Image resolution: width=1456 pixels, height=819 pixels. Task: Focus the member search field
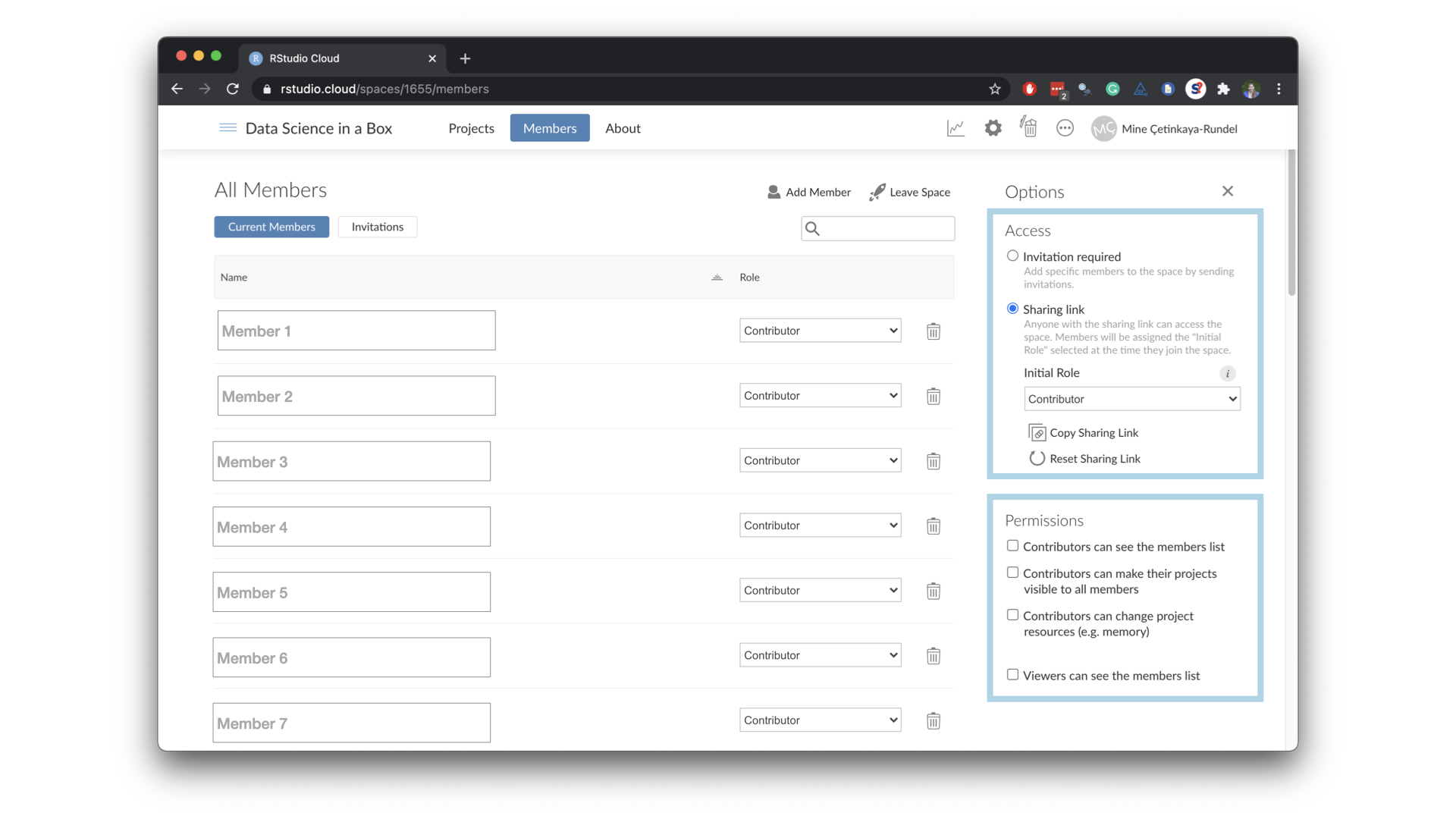pyautogui.click(x=877, y=228)
